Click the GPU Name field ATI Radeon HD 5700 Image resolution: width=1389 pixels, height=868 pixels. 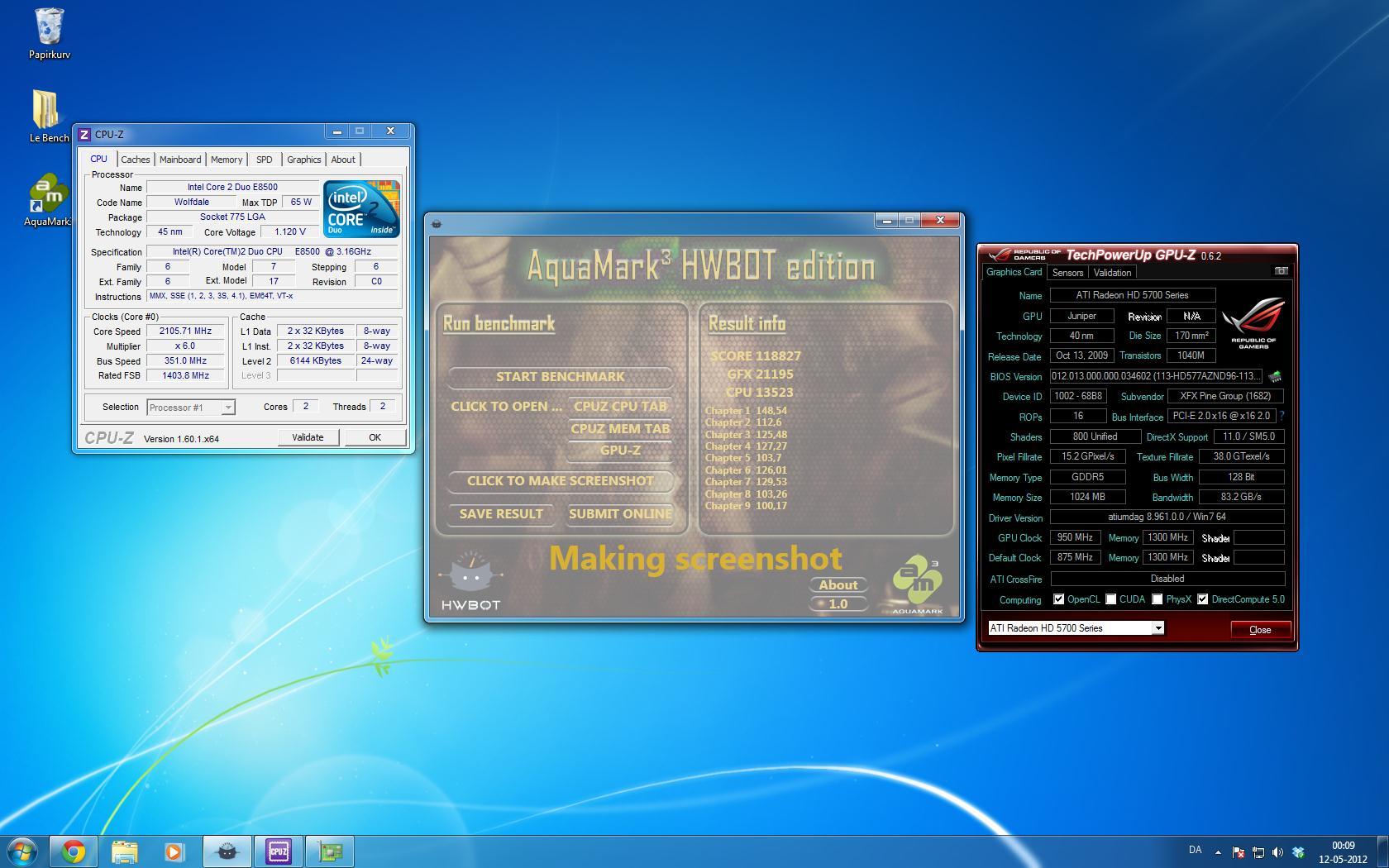1133,295
